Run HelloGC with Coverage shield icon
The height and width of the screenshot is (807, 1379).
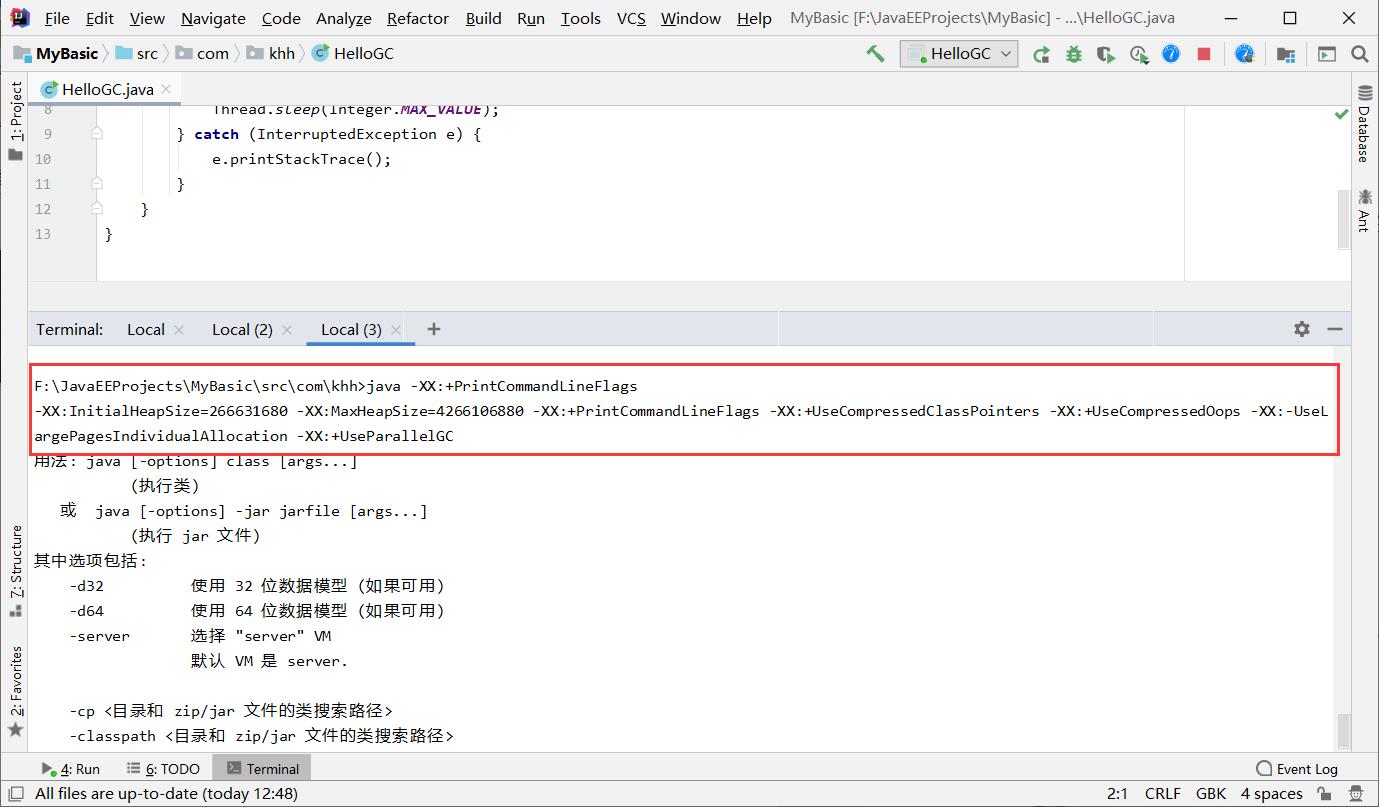coord(1105,54)
